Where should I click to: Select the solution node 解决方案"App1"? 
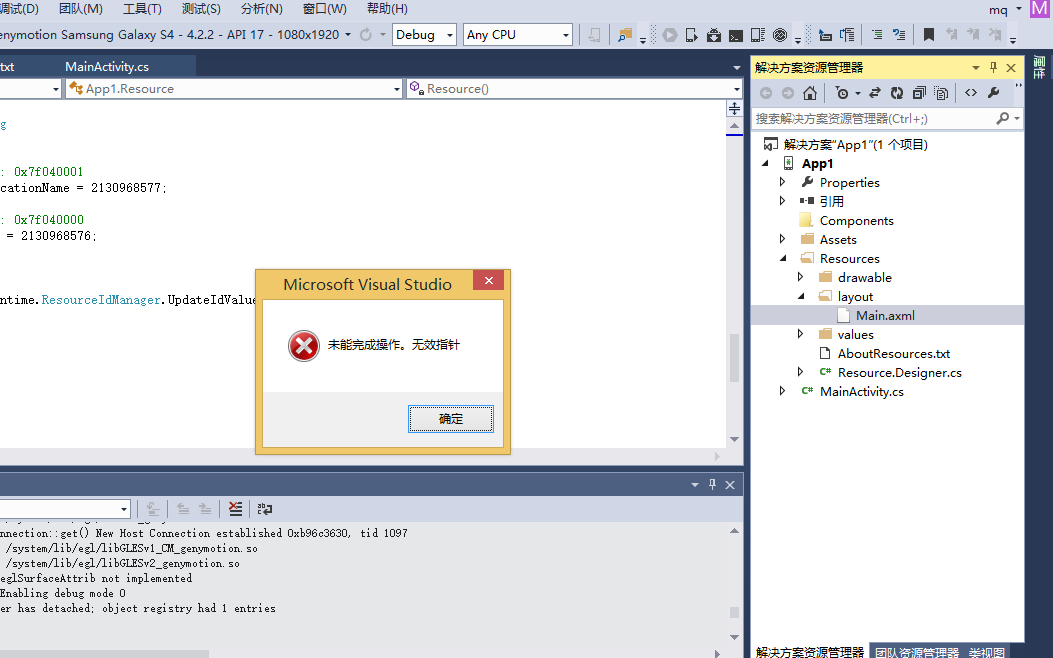pos(855,144)
